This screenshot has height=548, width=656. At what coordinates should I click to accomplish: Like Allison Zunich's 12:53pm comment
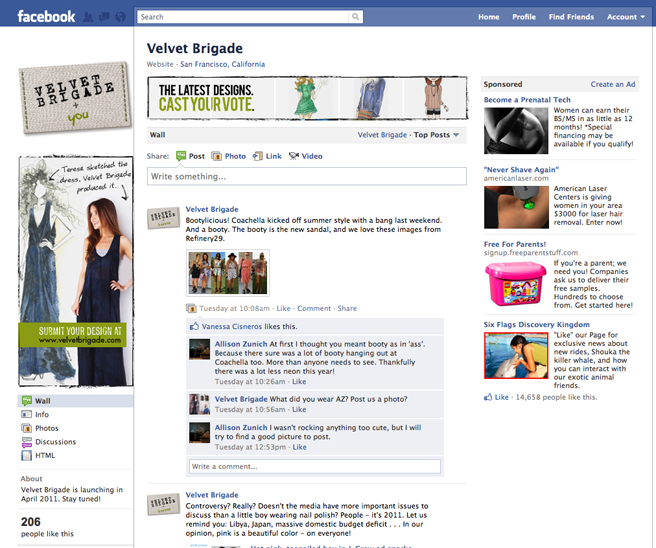(x=300, y=447)
